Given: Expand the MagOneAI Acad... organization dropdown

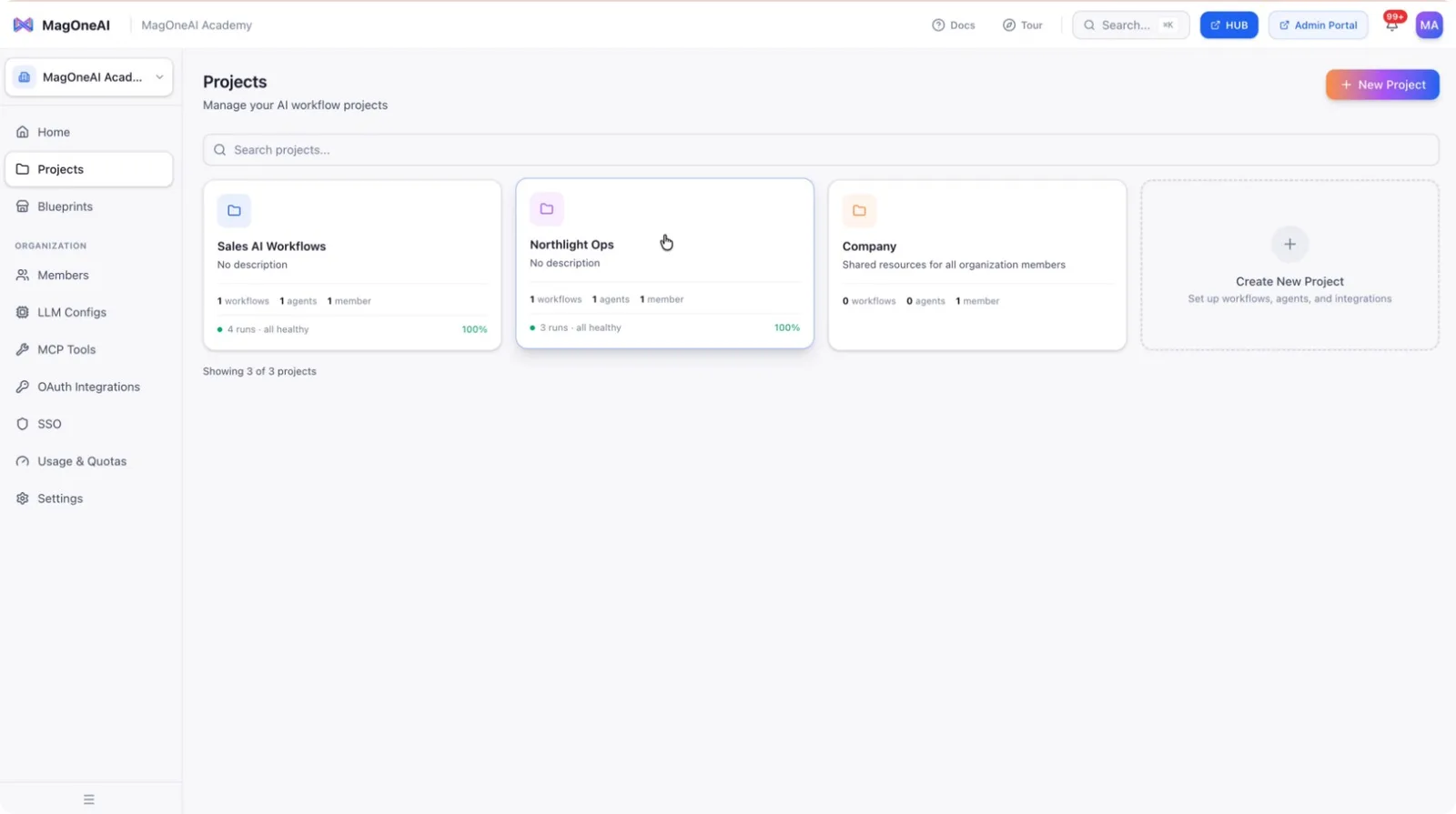Looking at the screenshot, I should 89,77.
